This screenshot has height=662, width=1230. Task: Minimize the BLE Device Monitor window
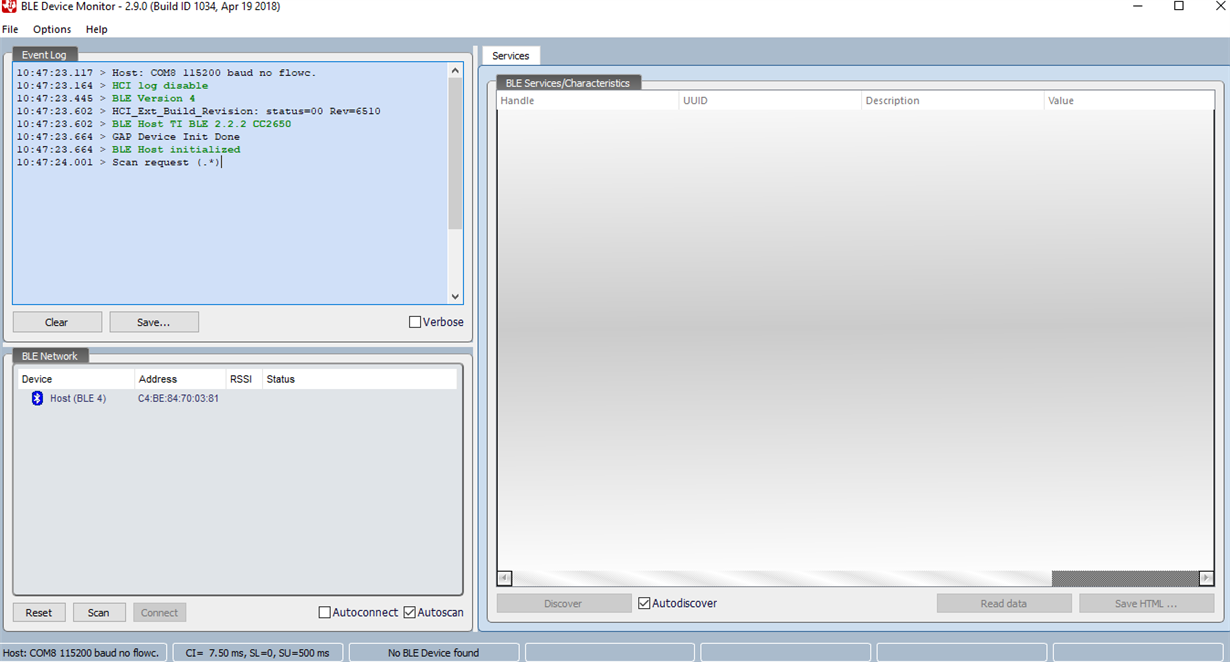click(x=1137, y=7)
